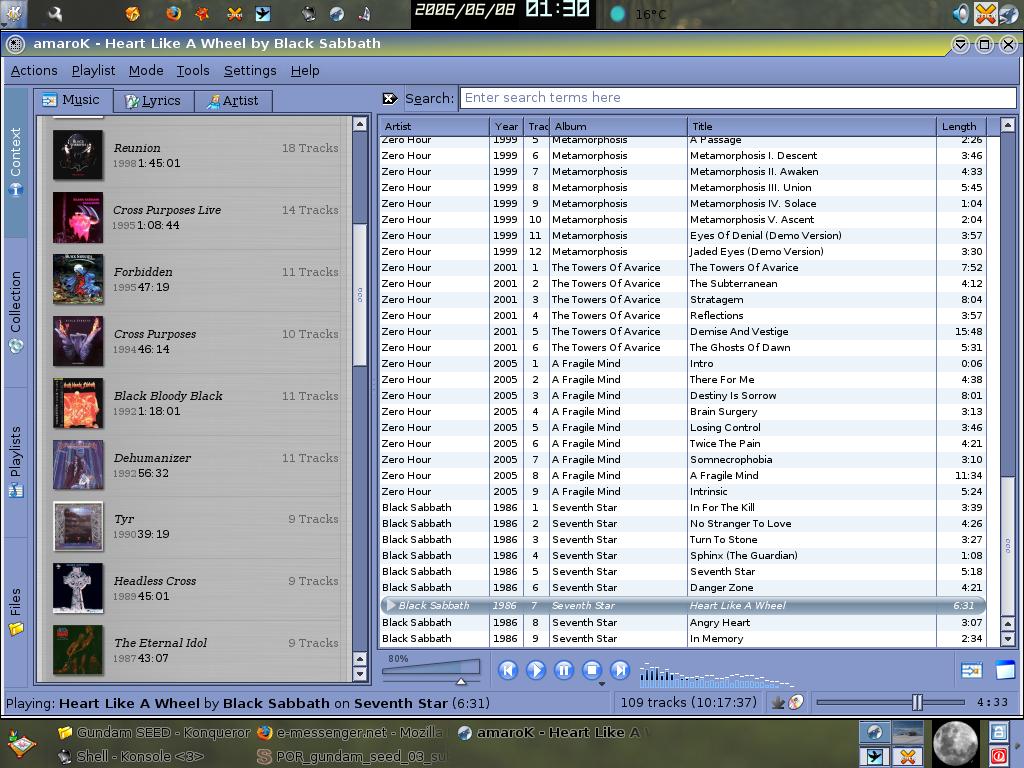
Task: Sort playlist by Artist column header
Action: 434,126
